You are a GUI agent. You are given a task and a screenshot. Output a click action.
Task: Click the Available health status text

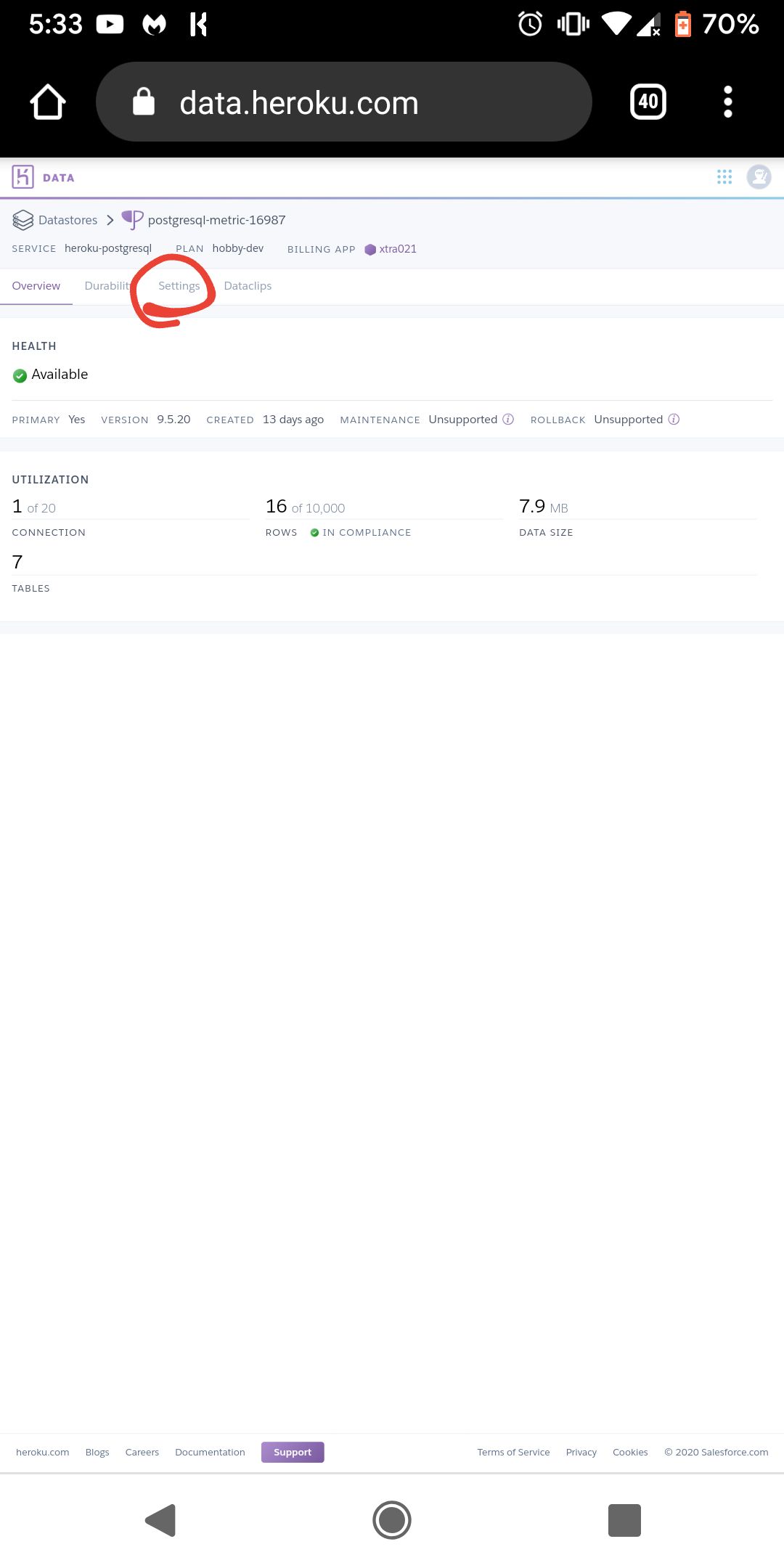coord(60,375)
